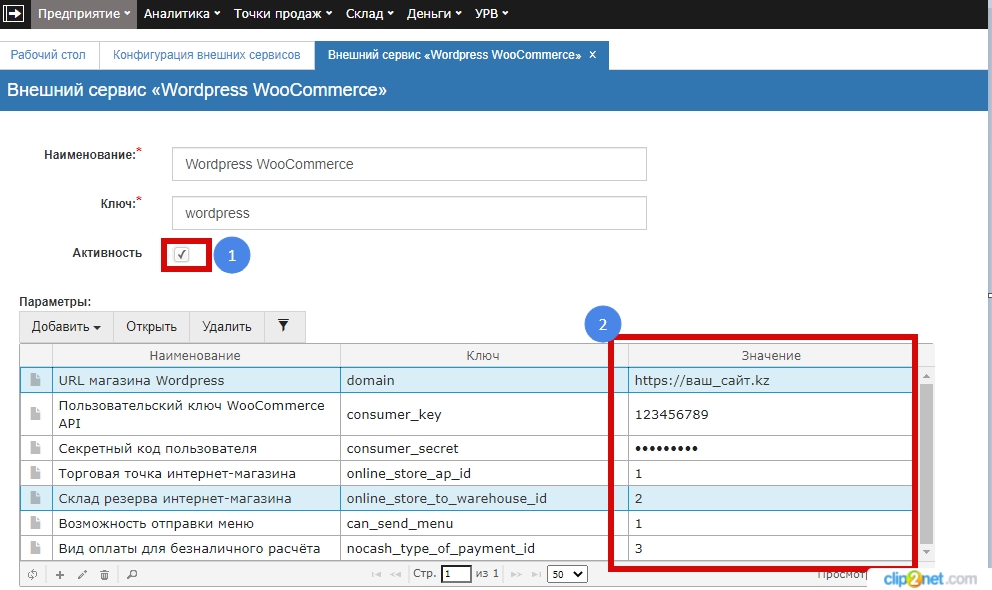Viewport: 992px width, 590px height.
Task: Click document icon of URL магазина Wordpress row
Action: [35, 380]
